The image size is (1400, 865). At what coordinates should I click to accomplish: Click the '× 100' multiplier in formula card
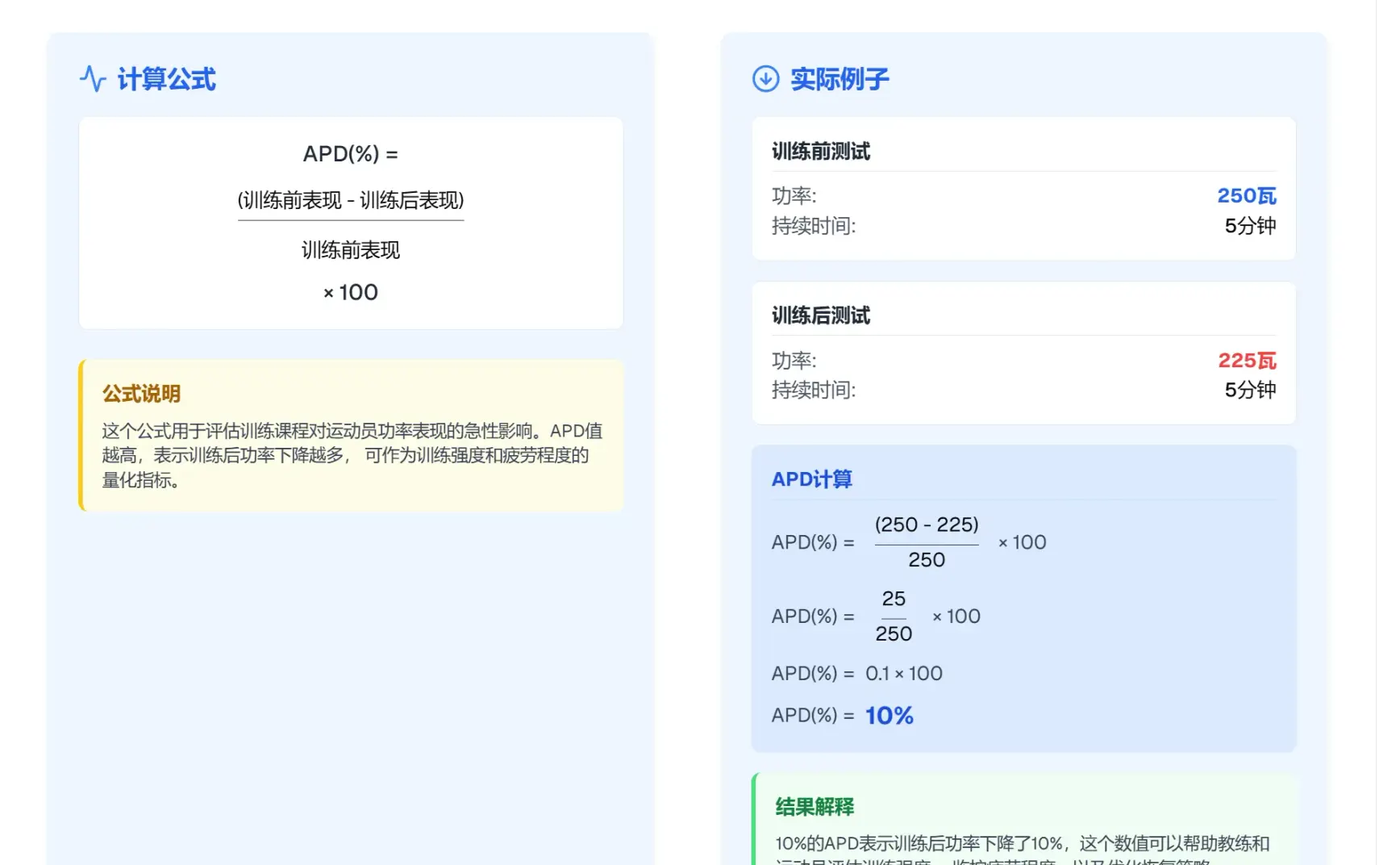(351, 292)
